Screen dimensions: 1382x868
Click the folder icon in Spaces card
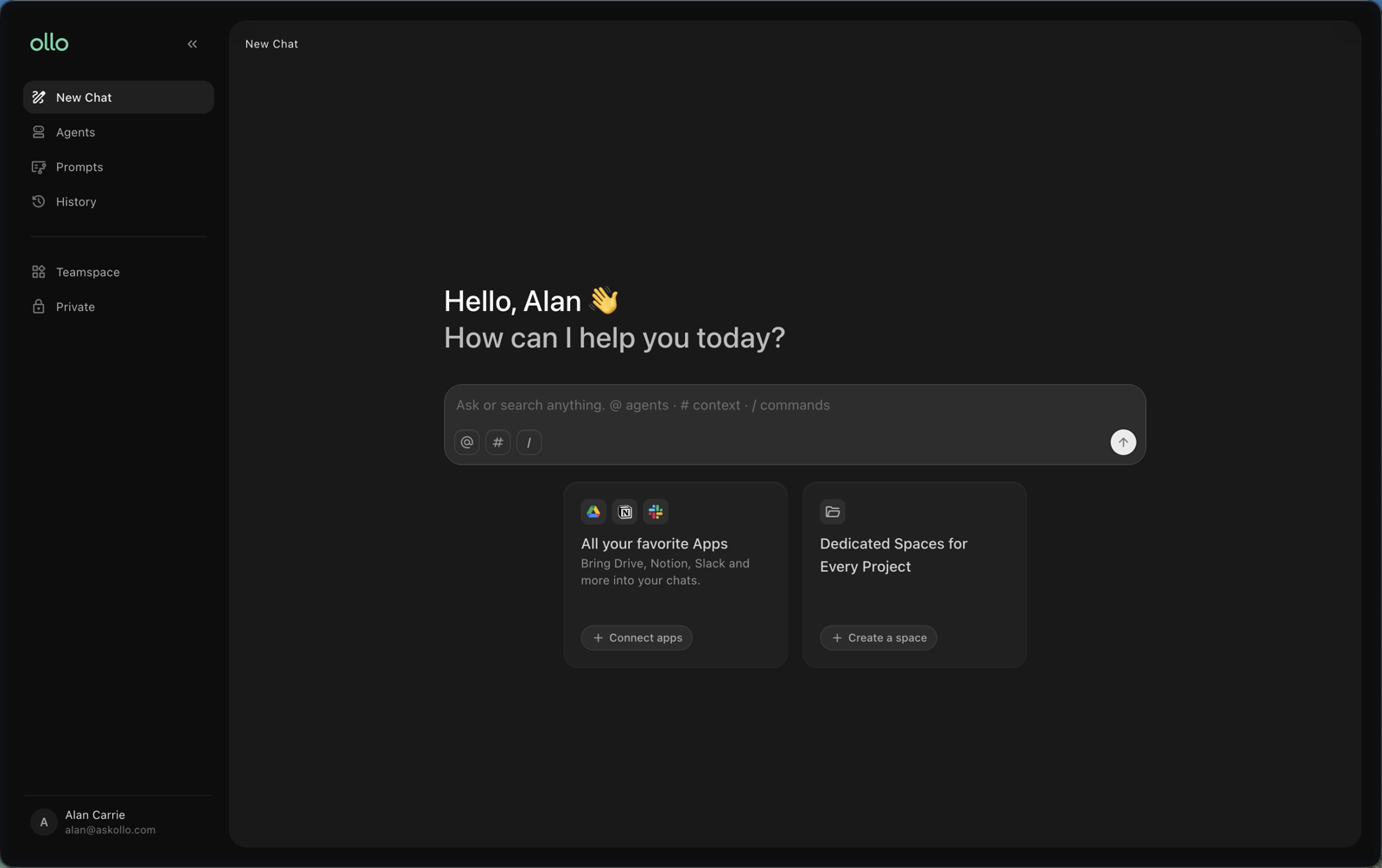833,512
